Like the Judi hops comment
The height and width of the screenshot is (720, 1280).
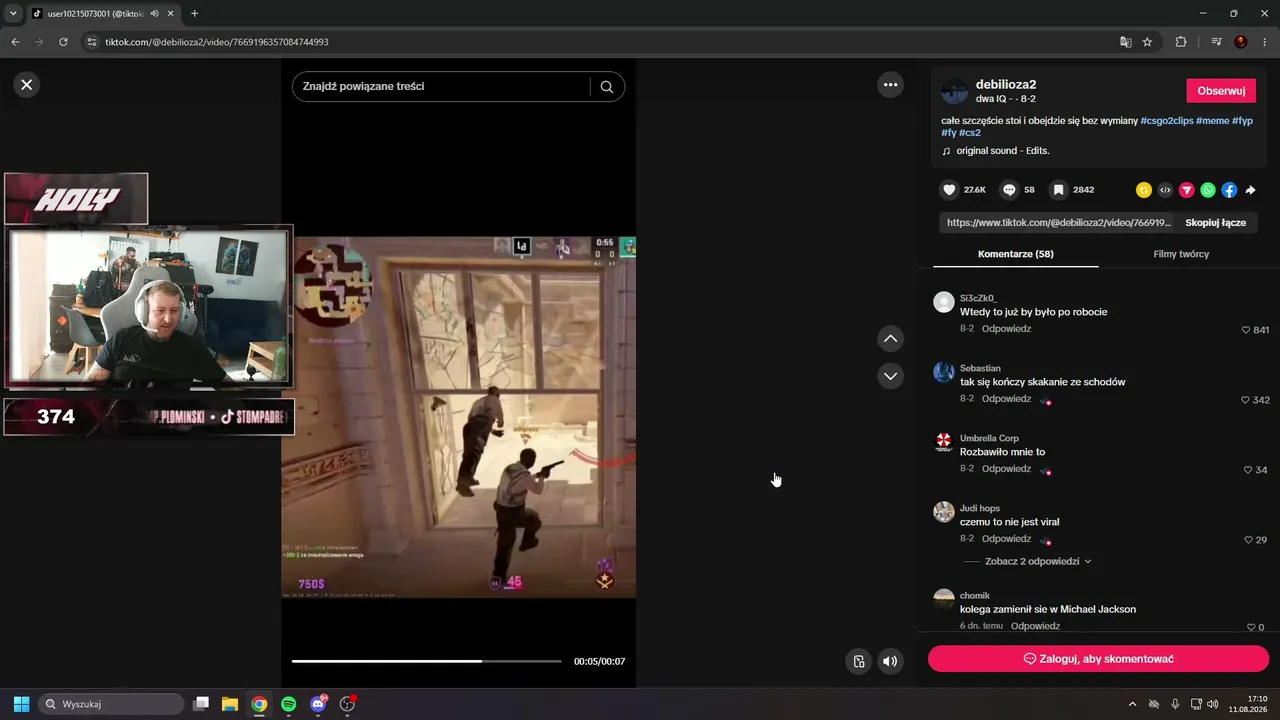pyautogui.click(x=1248, y=540)
